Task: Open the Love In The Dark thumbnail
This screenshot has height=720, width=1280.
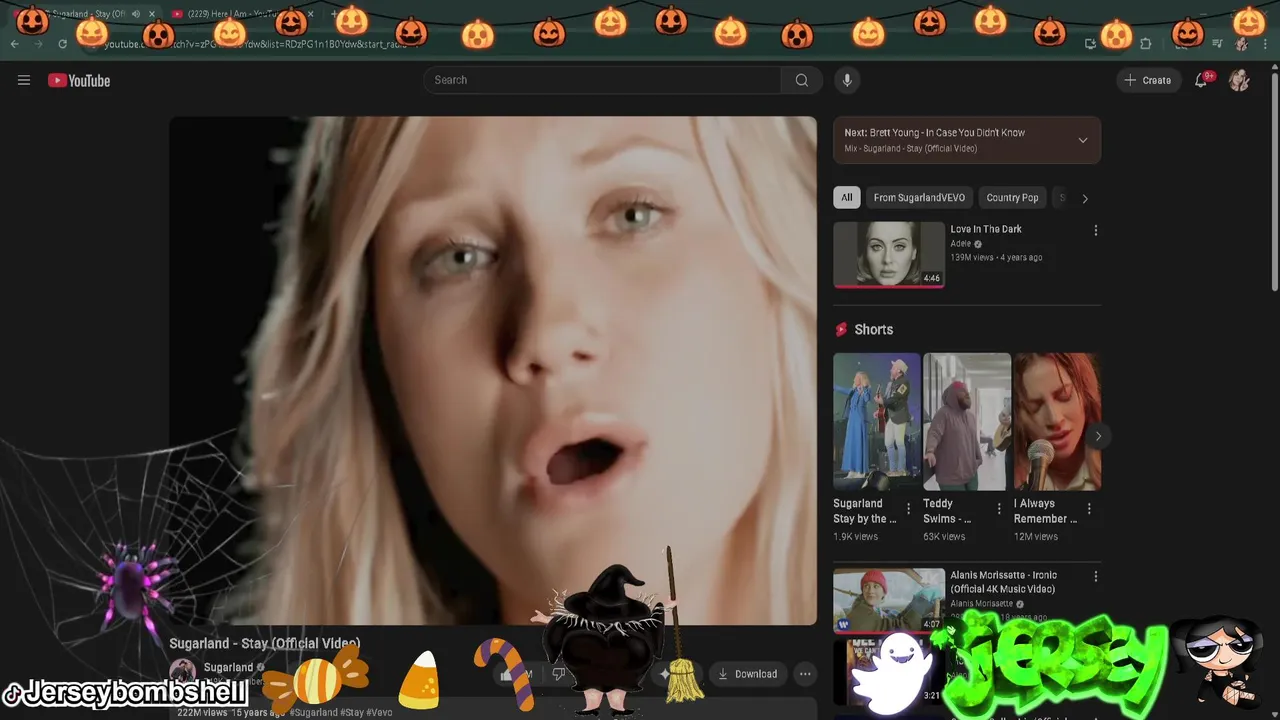Action: click(889, 254)
